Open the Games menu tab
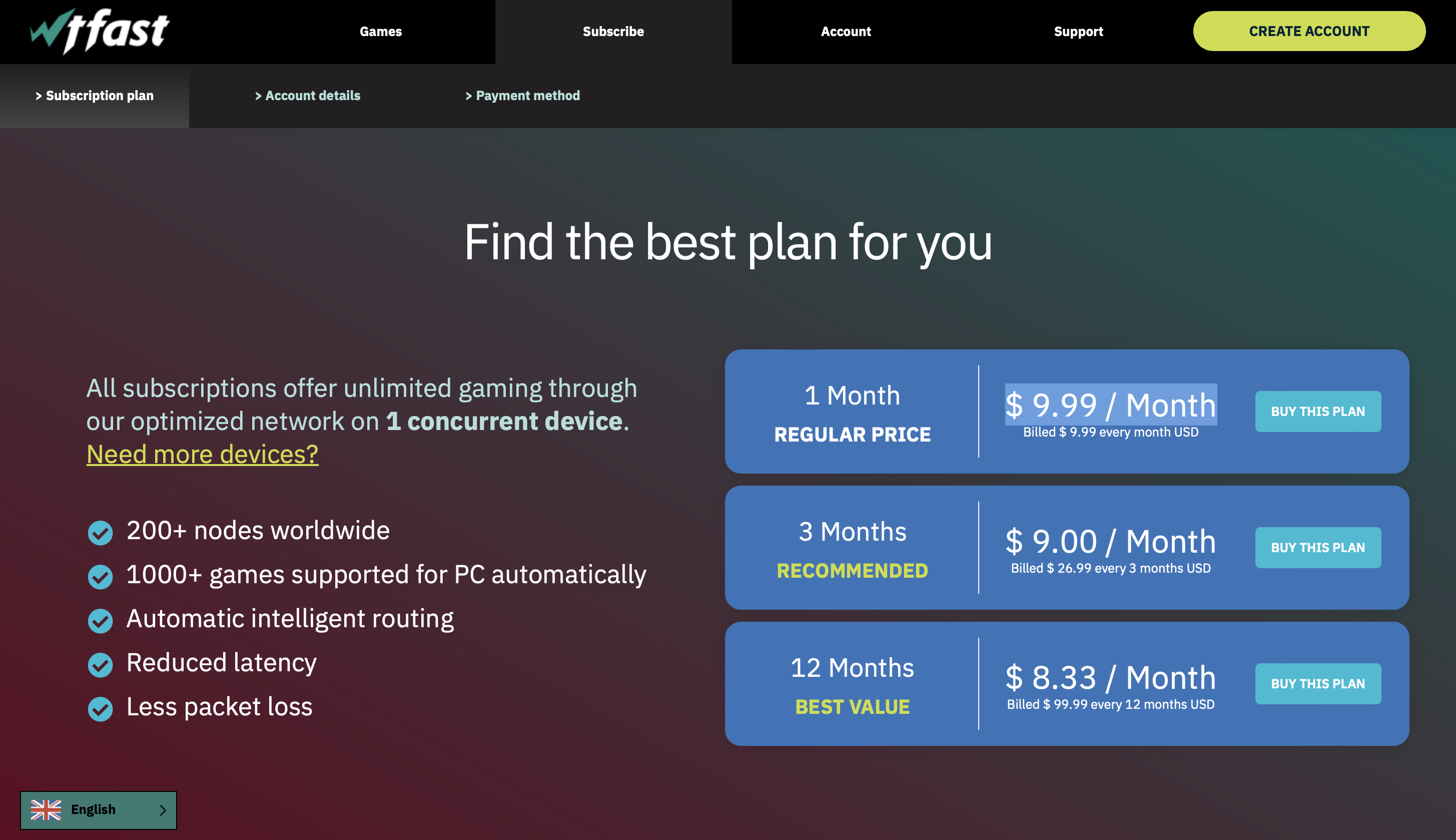 coord(380,32)
